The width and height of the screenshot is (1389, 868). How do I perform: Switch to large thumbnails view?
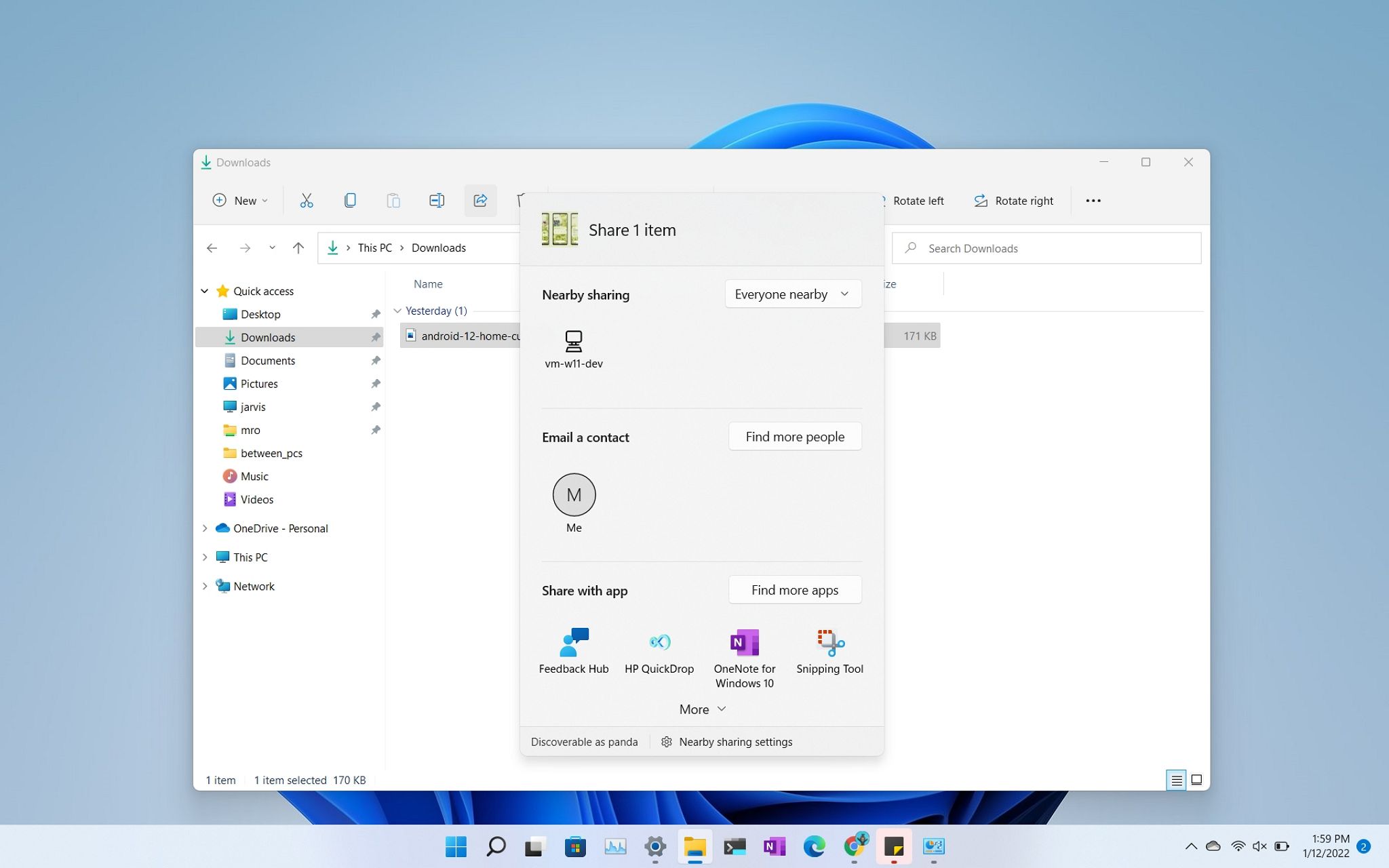tap(1197, 780)
